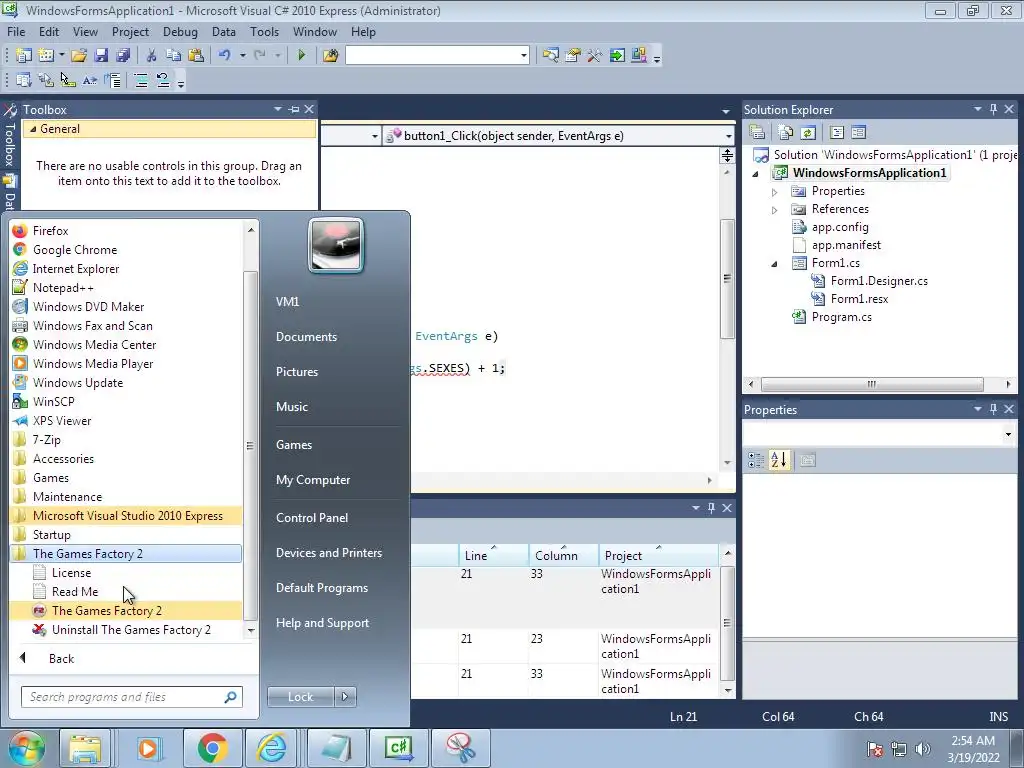This screenshot has height=768, width=1024.
Task: Click the clock showing 2:54 AM
Action: click(973, 741)
